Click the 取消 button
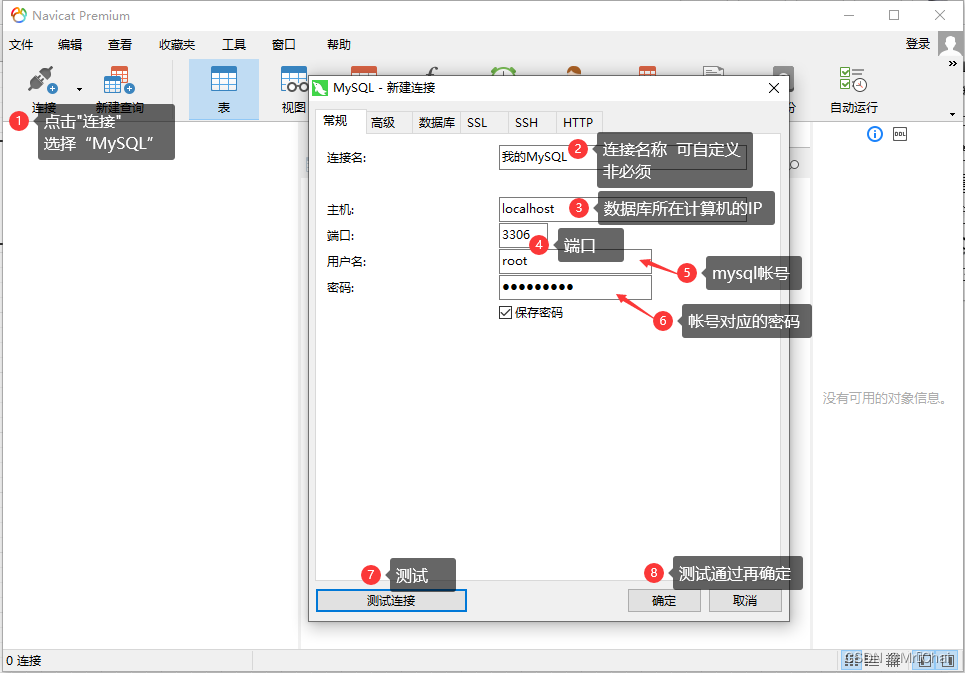This screenshot has height=673, width=965. [x=745, y=600]
